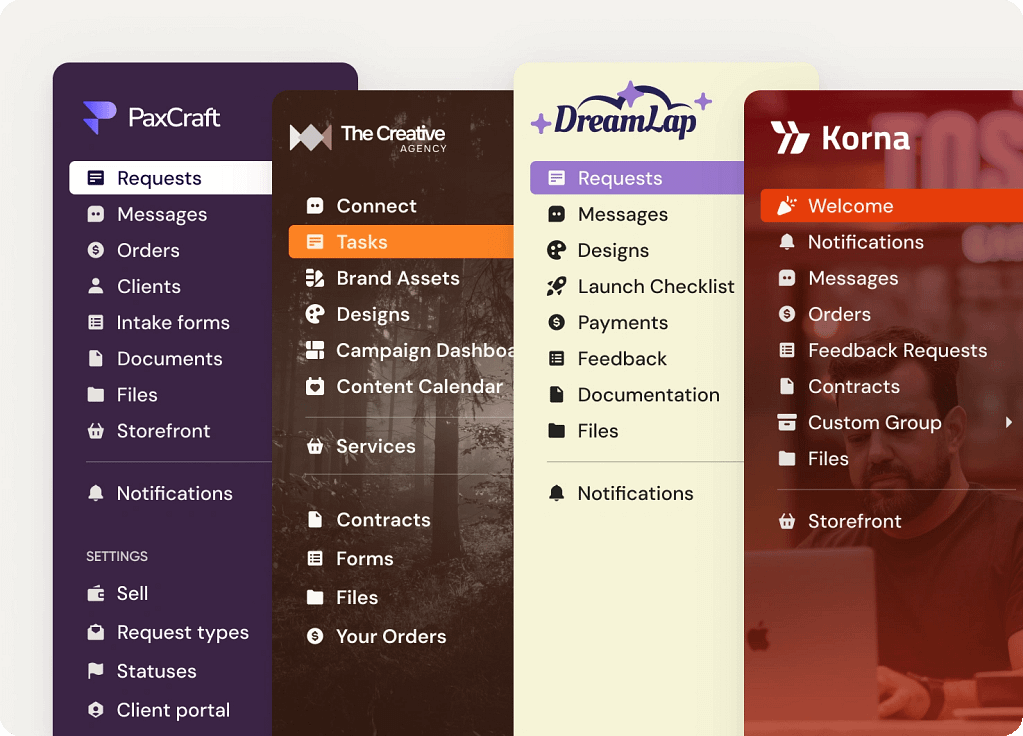This screenshot has width=1023, height=736.
Task: Click Intake forms list icon in PaxCraft
Action: point(96,322)
